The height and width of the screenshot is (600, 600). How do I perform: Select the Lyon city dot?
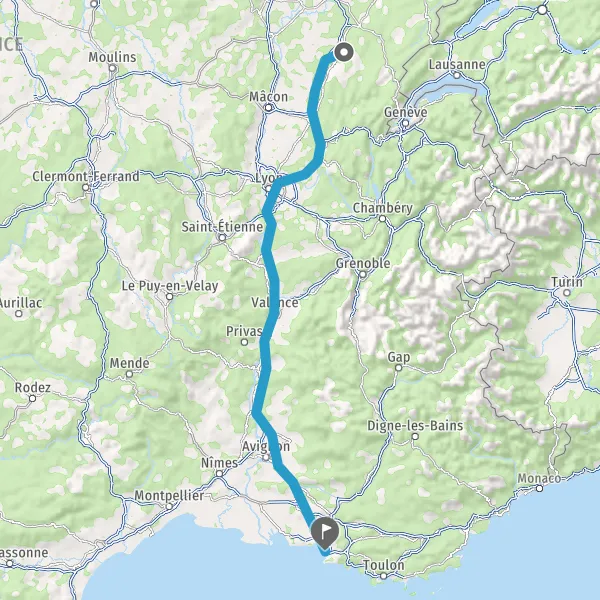(x=268, y=188)
